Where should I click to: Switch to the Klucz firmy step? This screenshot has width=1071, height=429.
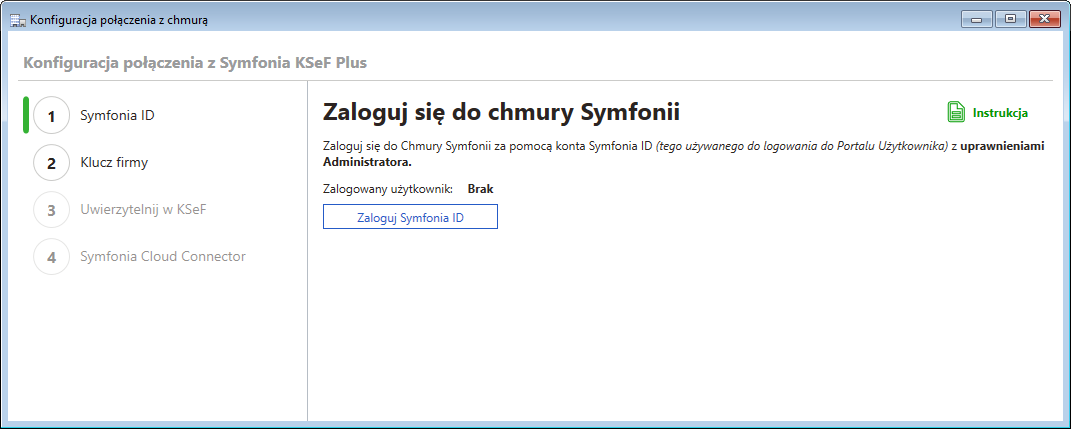pos(114,162)
